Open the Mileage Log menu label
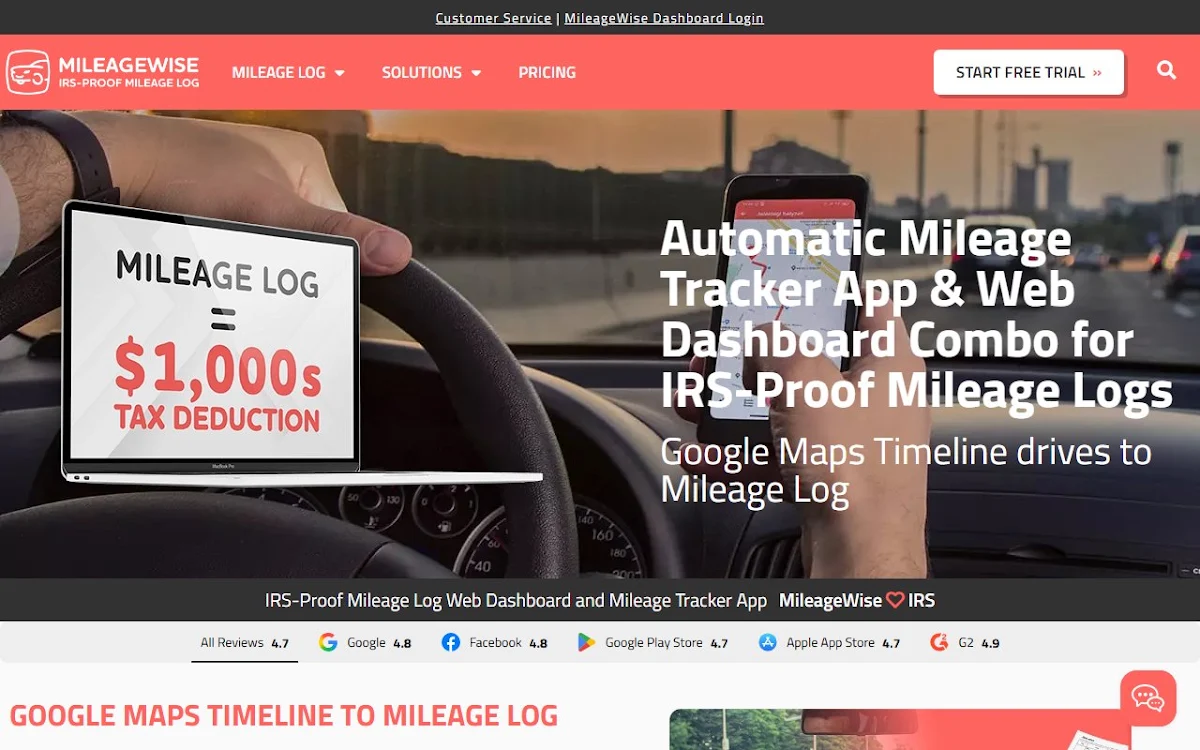The image size is (1200, 750). 279,73
